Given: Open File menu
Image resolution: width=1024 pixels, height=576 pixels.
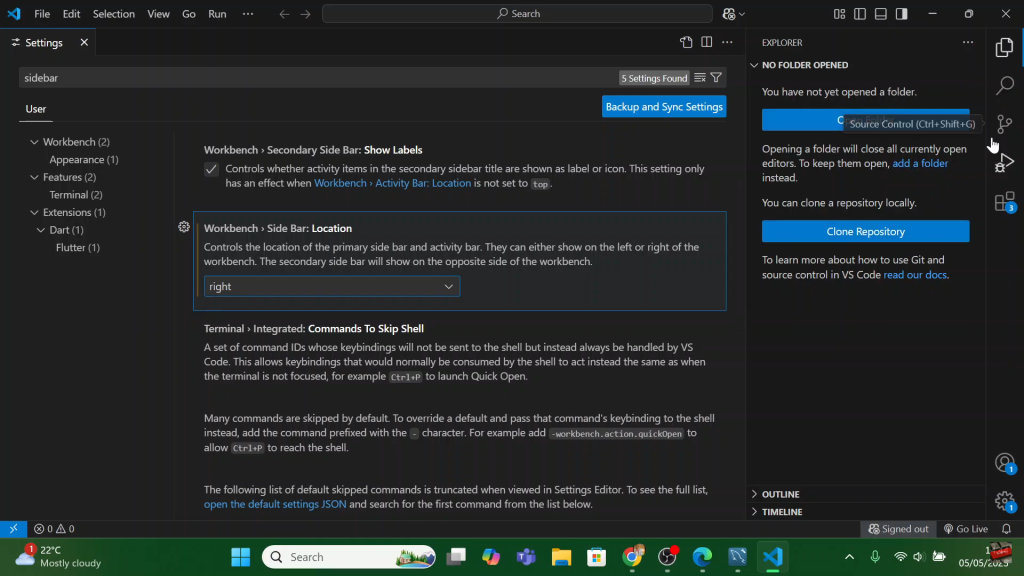Looking at the screenshot, I should click(42, 14).
